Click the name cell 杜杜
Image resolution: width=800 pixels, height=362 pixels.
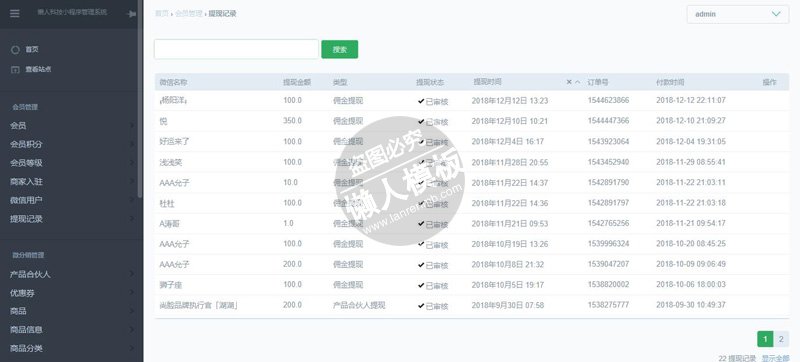click(x=167, y=203)
